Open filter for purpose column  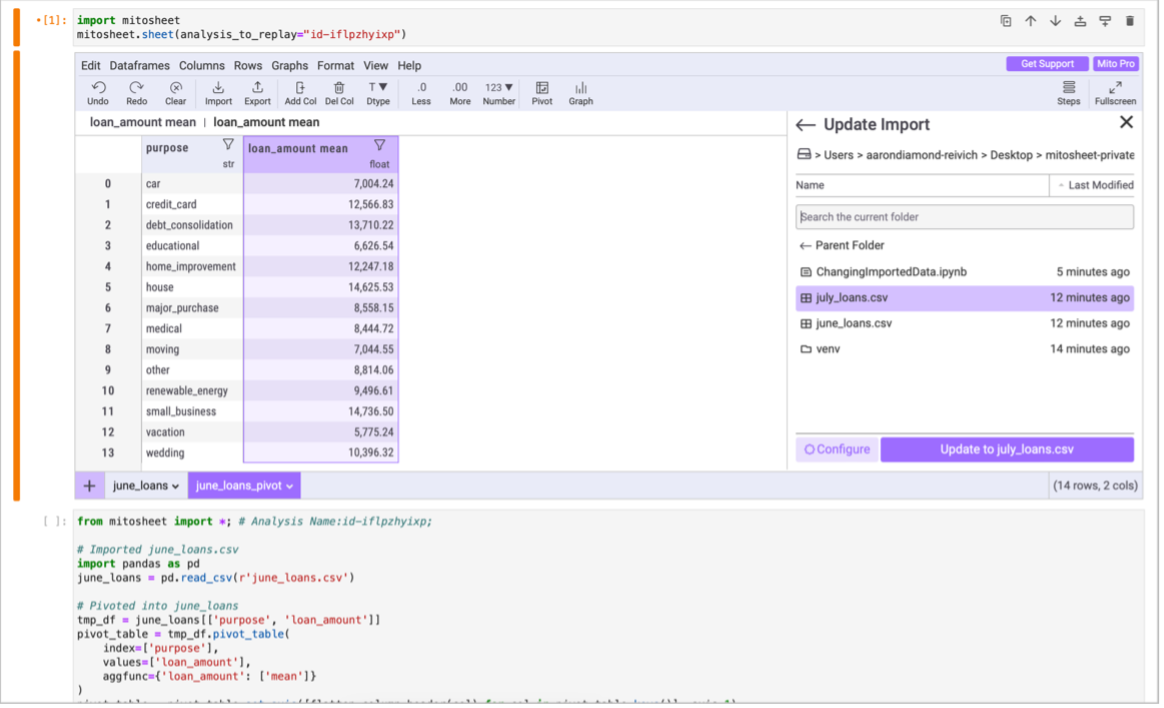point(228,146)
